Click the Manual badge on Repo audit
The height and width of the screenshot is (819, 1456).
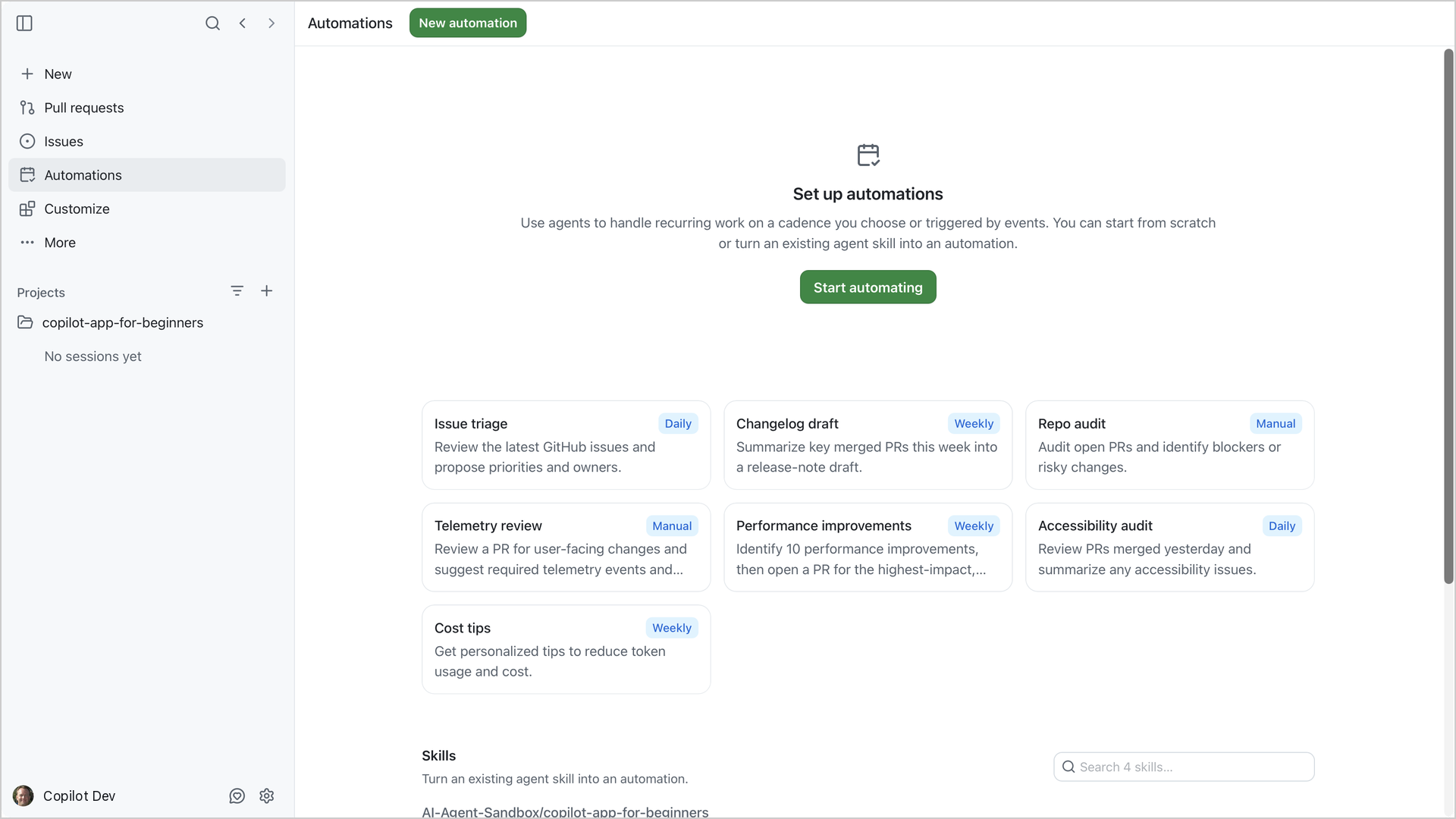point(1276,424)
